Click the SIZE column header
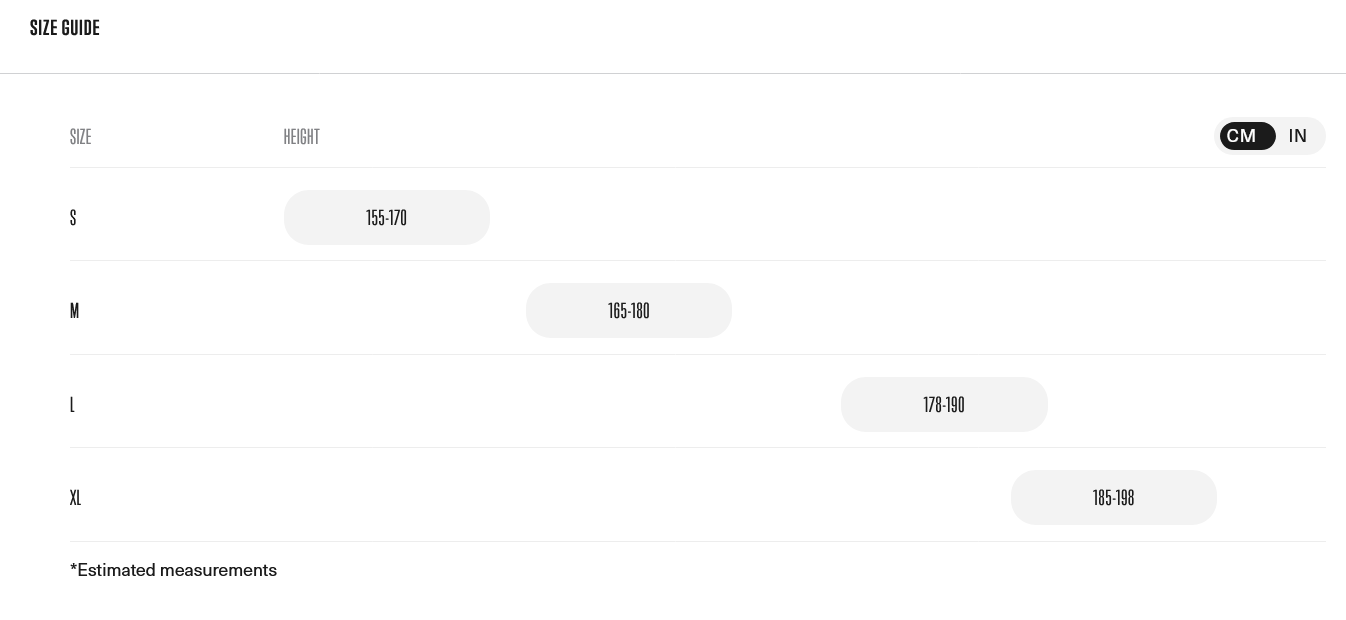 (x=80, y=137)
